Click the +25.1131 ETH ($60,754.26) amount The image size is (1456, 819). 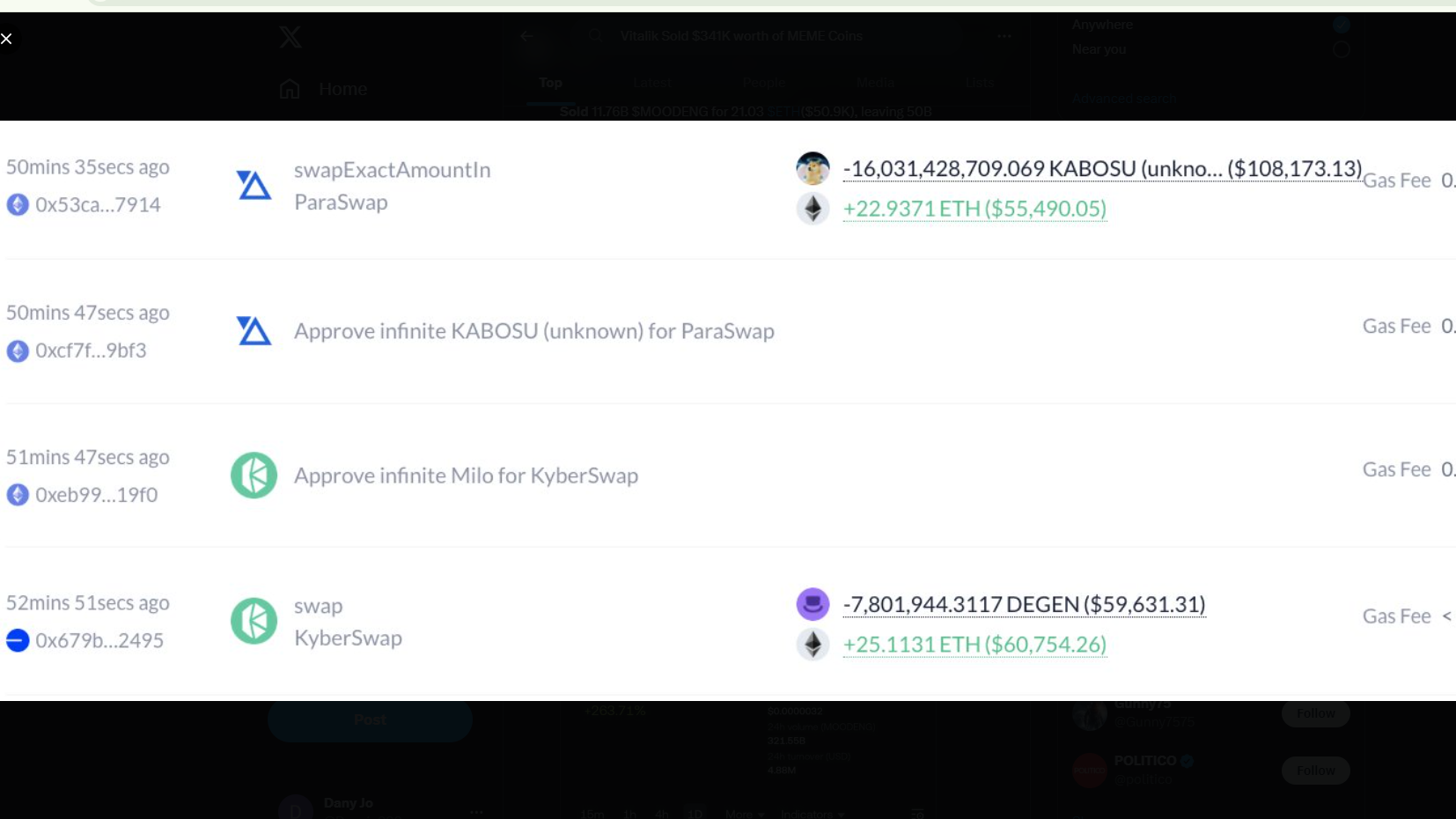pos(974,645)
